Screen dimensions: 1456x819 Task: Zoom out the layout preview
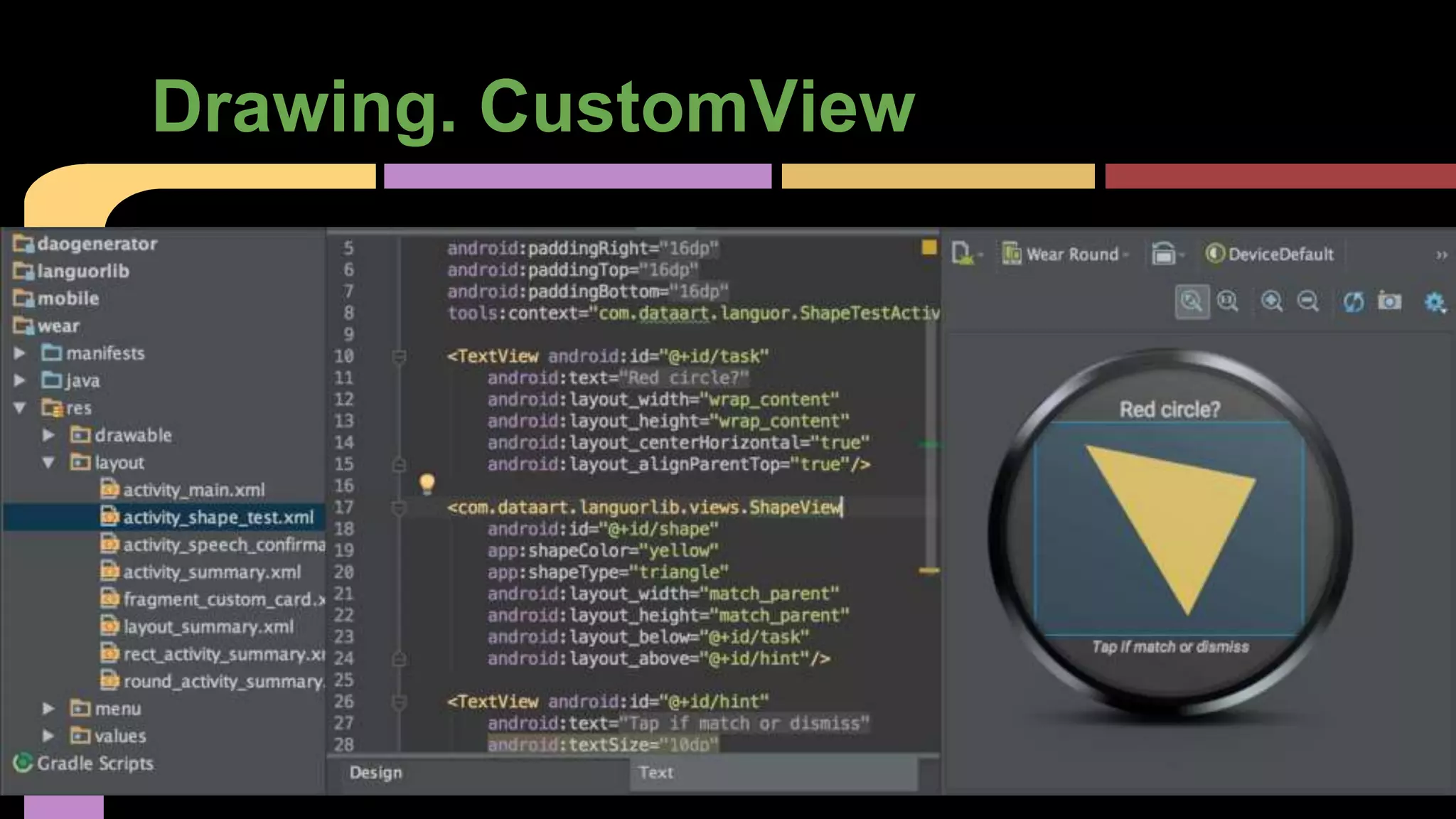click(1308, 302)
